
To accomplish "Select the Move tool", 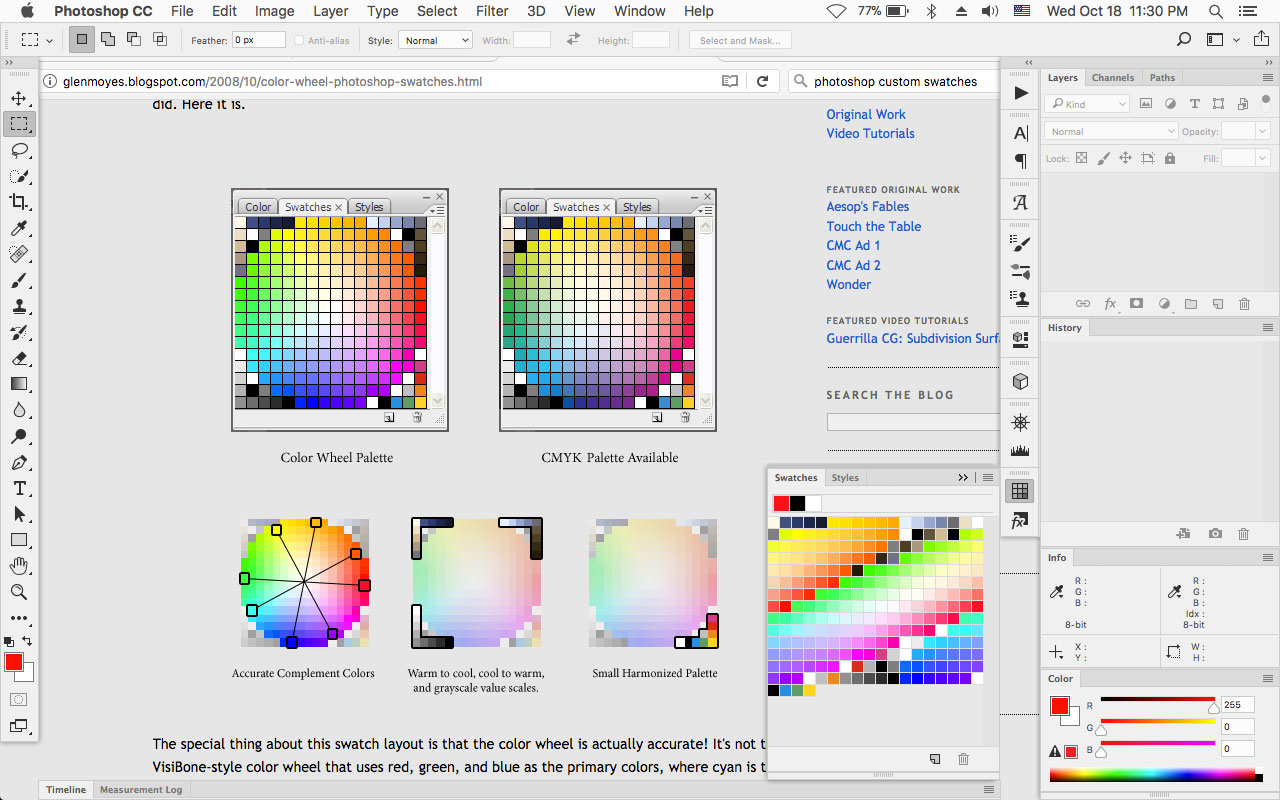I will coord(19,98).
